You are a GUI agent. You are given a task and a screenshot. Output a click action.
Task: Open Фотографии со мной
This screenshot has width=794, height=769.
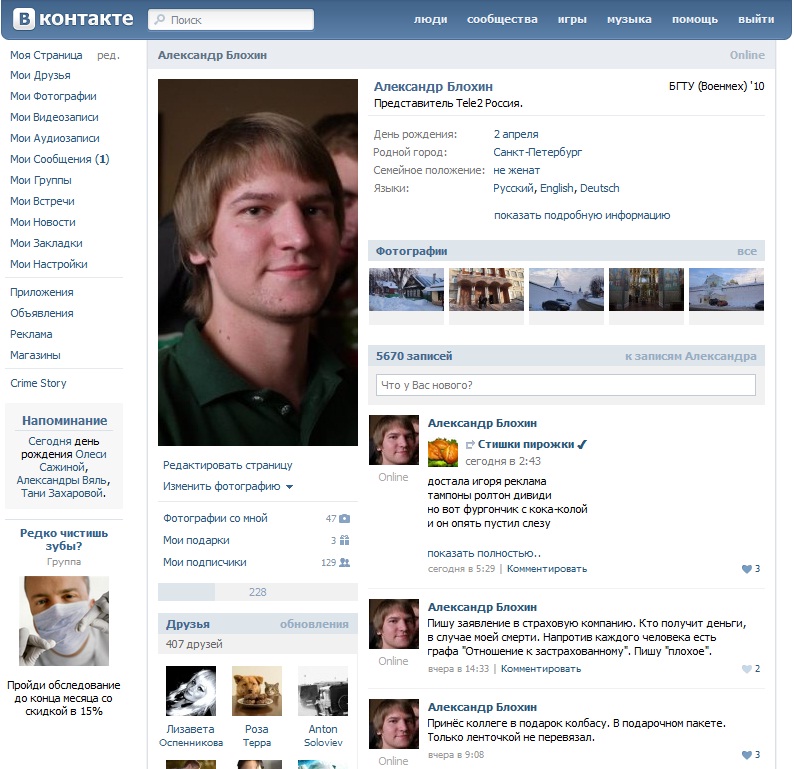215,518
